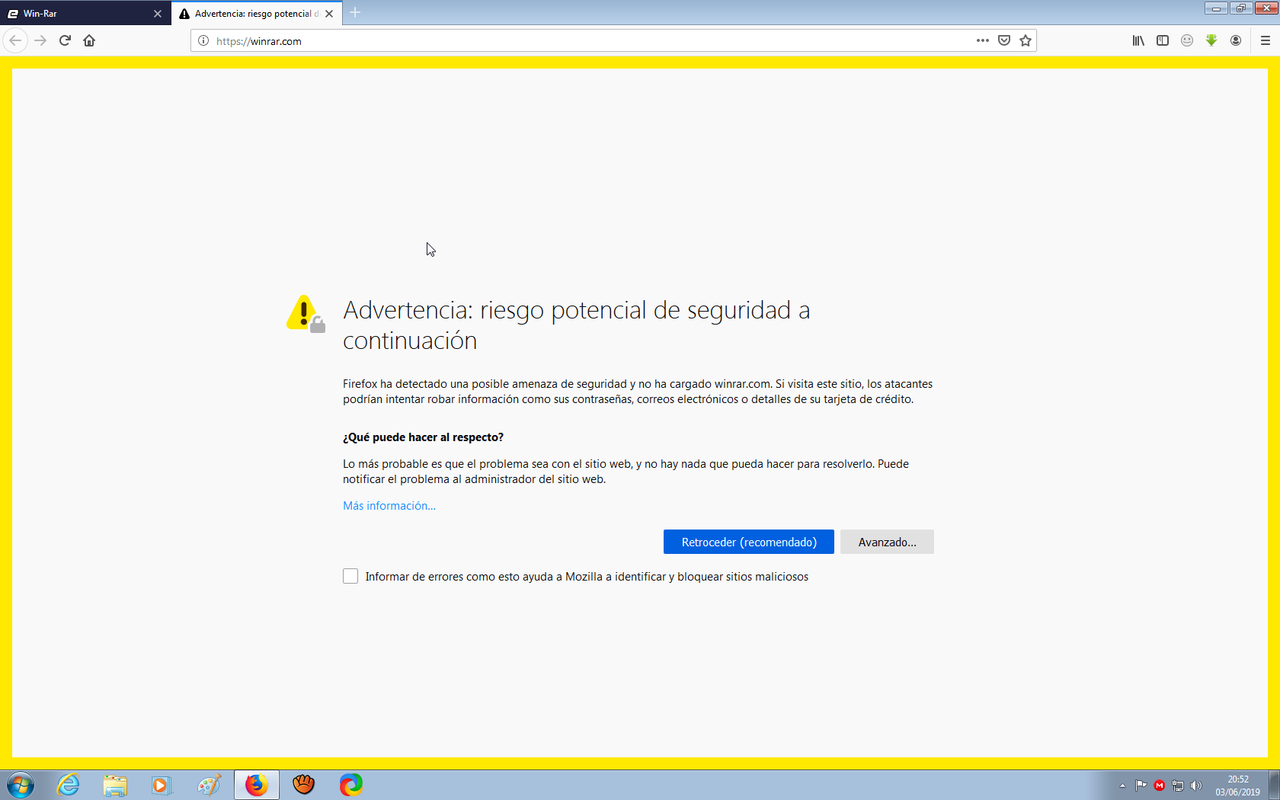The width and height of the screenshot is (1280, 800).
Task: Check the Informar de errores checkbox
Action: [x=350, y=576]
